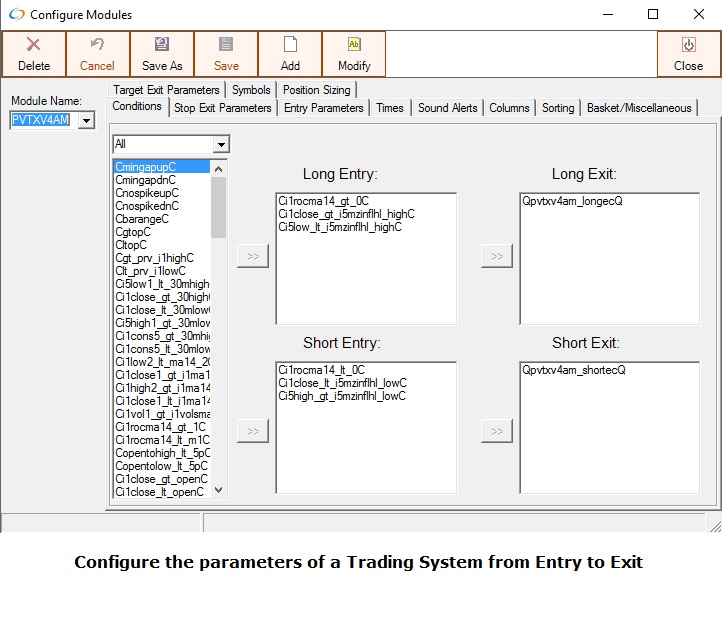Screen dimensions: 722x623
Task: Open the Entry Parameters tab
Action: coord(323,108)
